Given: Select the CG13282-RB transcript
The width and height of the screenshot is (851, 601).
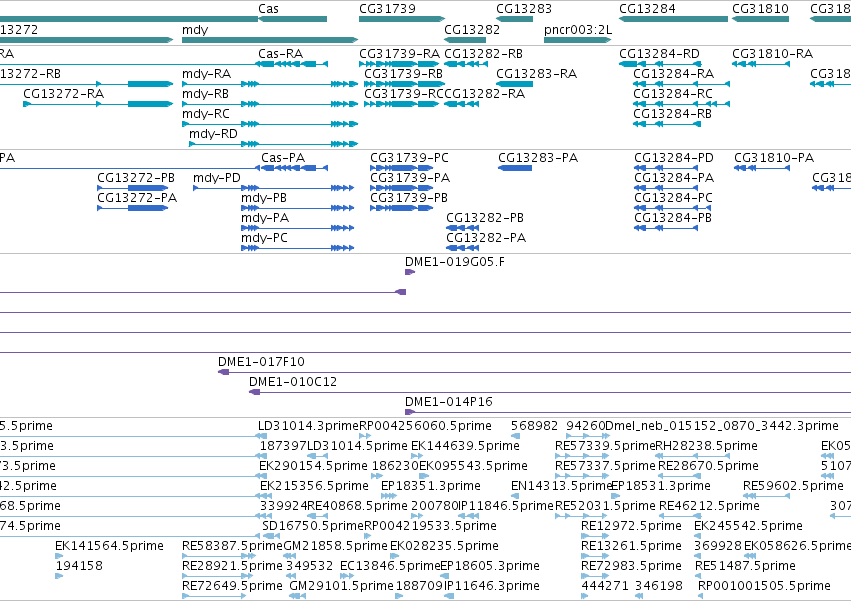Looking at the screenshot, I should click(466, 64).
